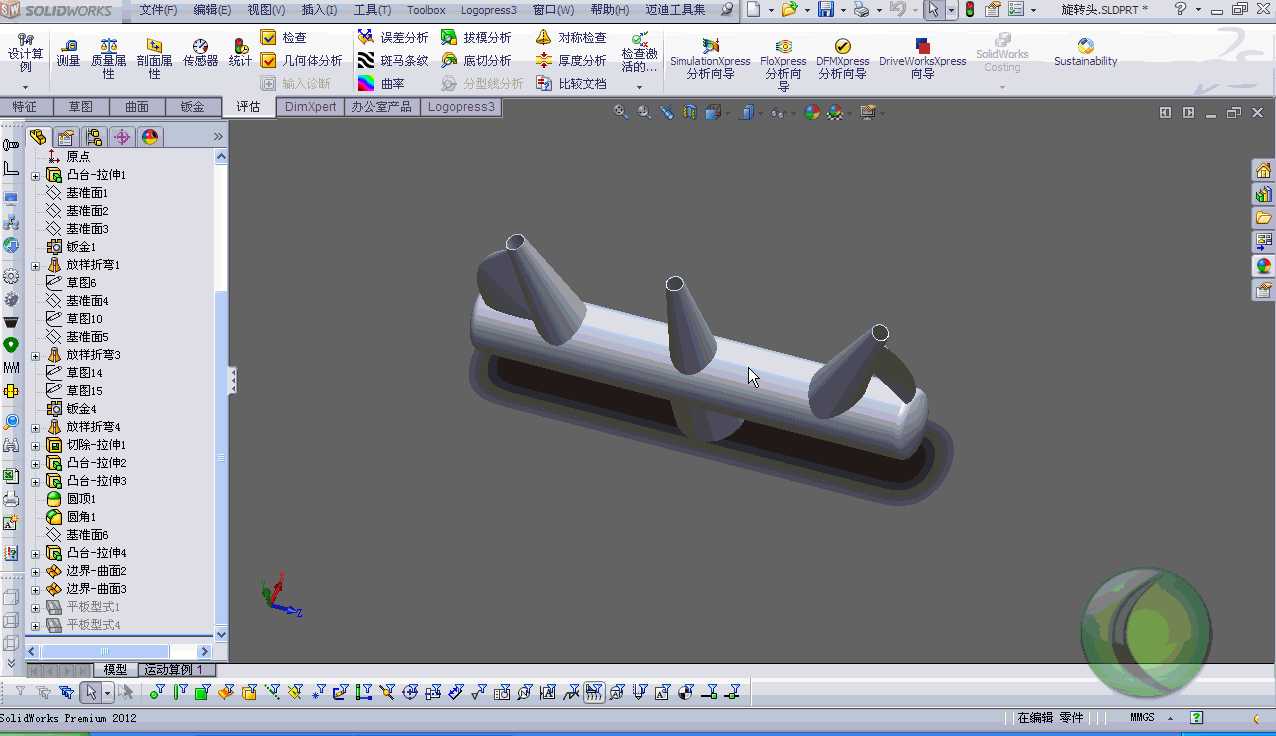
Task: Toggle the 几何体分析 geometry analysis option
Action: point(301,60)
